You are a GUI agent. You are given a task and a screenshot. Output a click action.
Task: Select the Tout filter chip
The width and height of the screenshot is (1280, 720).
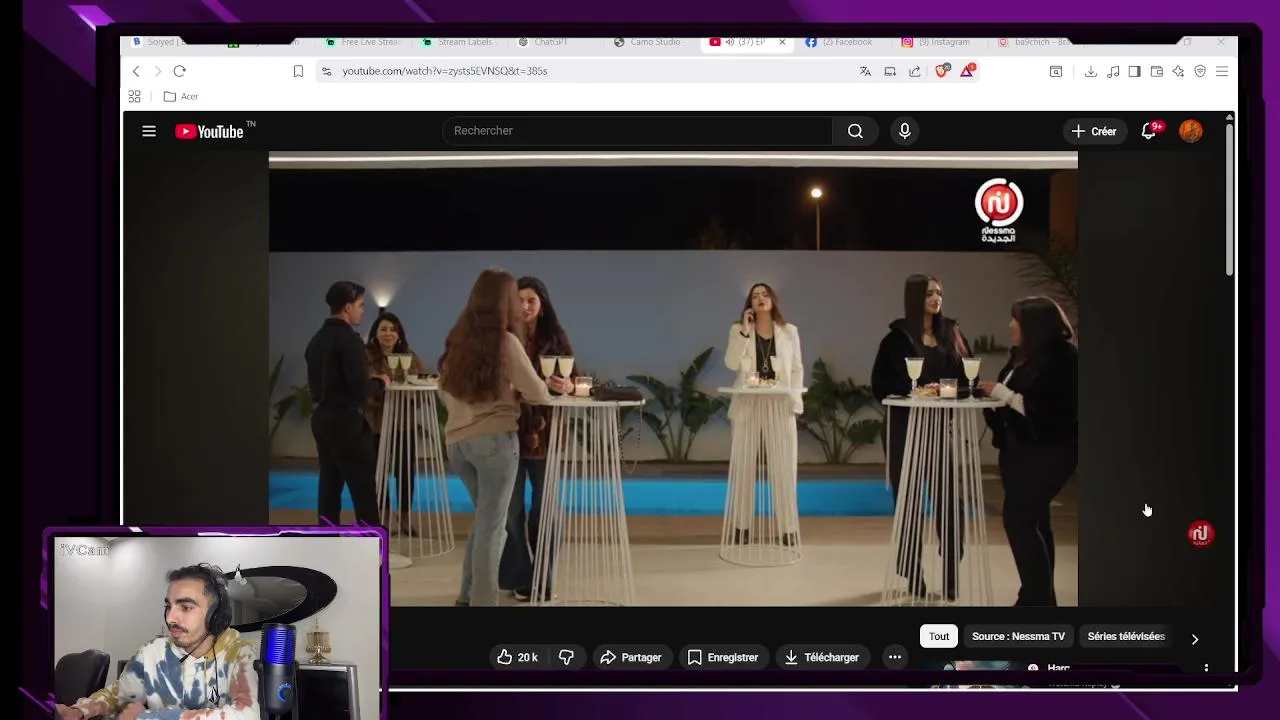(x=939, y=636)
